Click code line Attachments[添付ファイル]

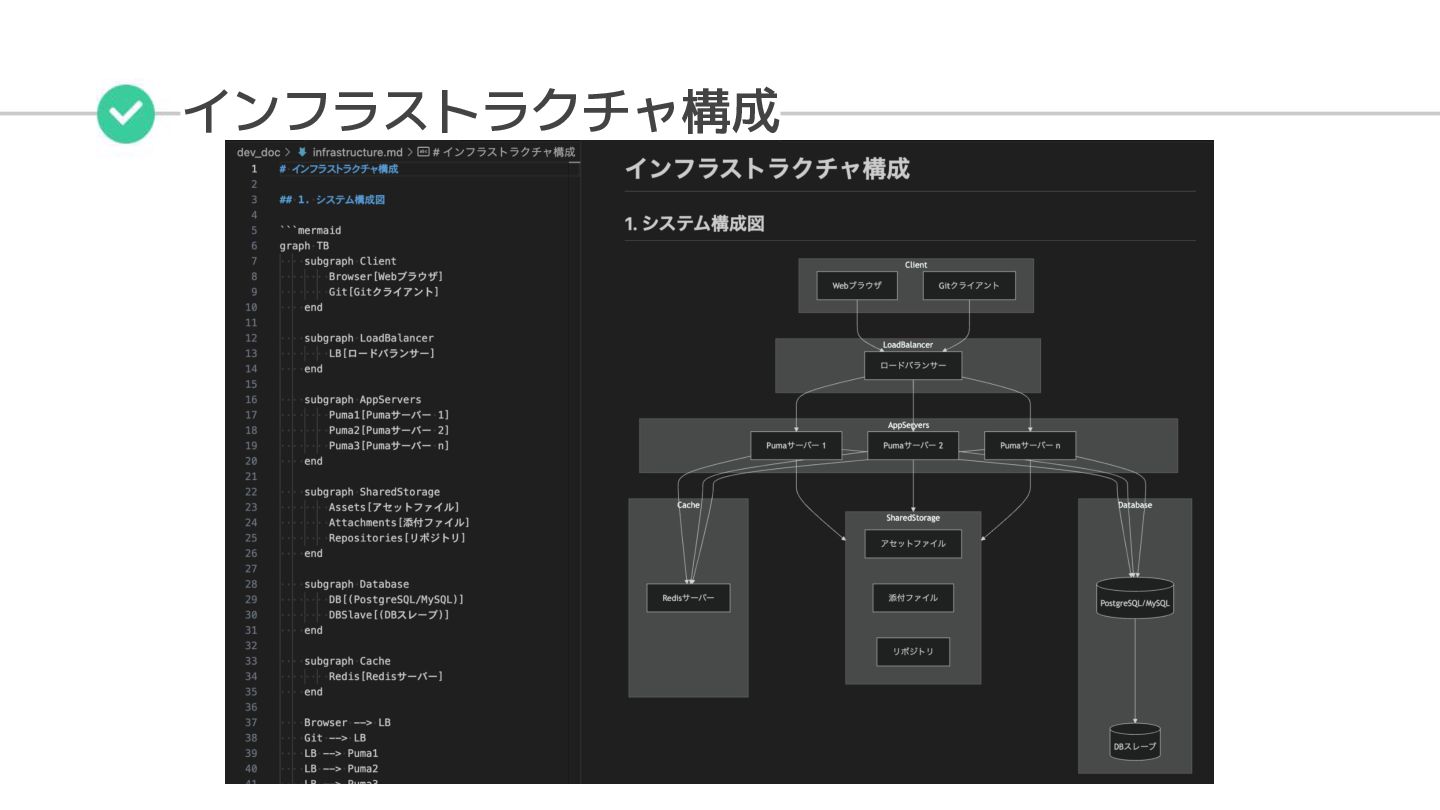point(398,522)
